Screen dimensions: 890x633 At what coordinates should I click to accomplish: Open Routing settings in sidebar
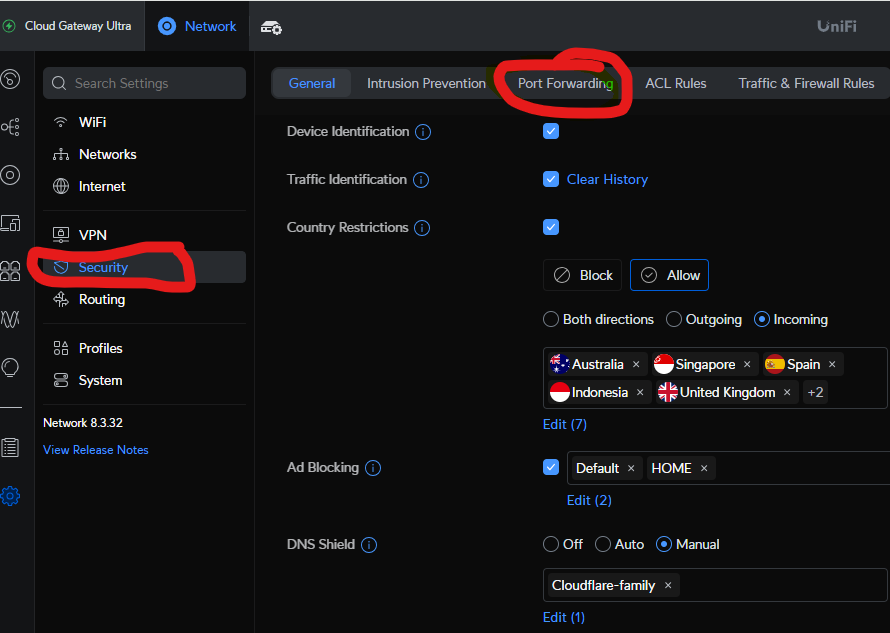point(145,299)
